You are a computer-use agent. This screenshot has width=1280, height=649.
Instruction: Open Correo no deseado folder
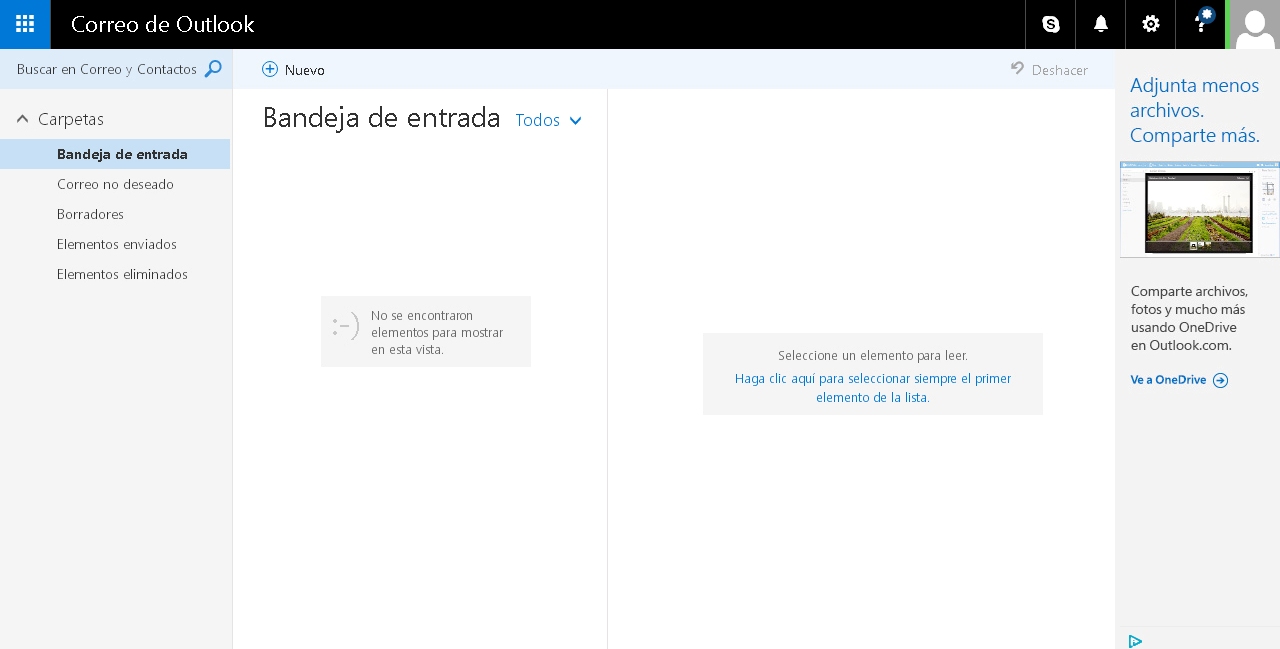[115, 184]
